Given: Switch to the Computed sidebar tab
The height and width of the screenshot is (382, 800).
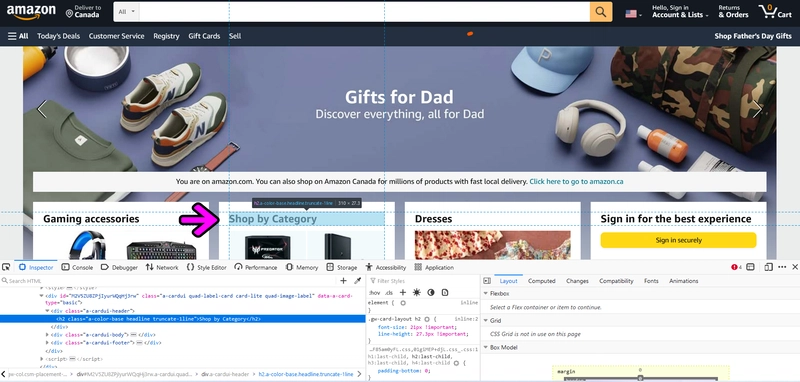Looking at the screenshot, I should coord(541,281).
